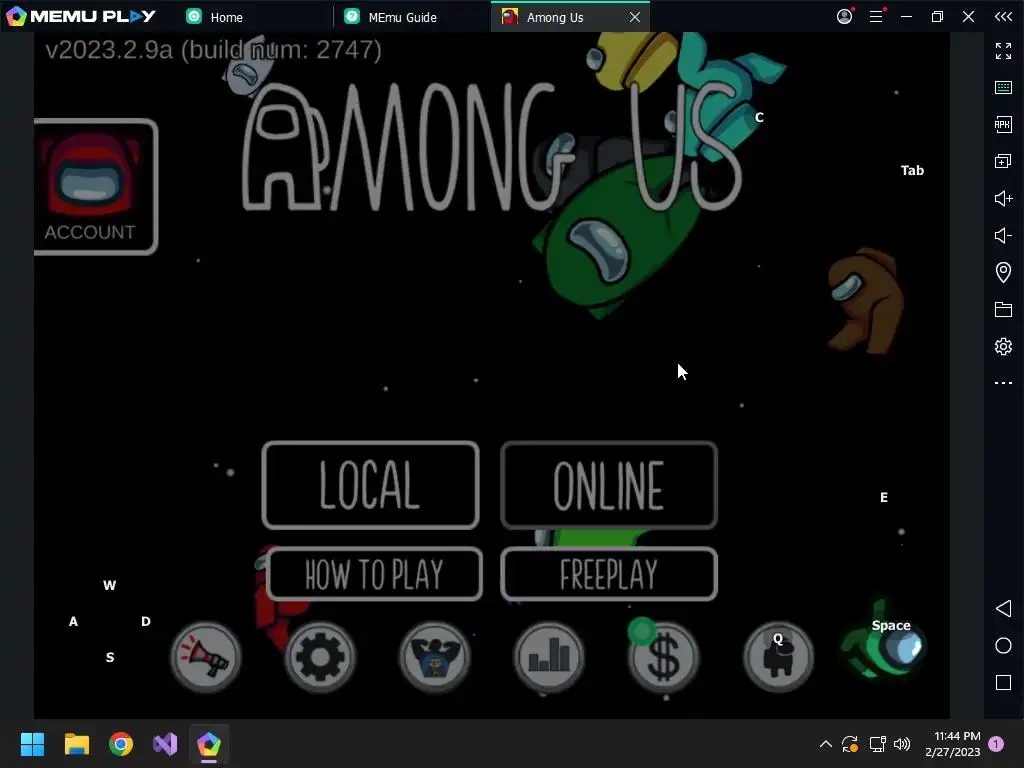The height and width of the screenshot is (768, 1024).
Task: Collapse the MEmu sidebar with triple chevron
Action: click(x=1003, y=16)
